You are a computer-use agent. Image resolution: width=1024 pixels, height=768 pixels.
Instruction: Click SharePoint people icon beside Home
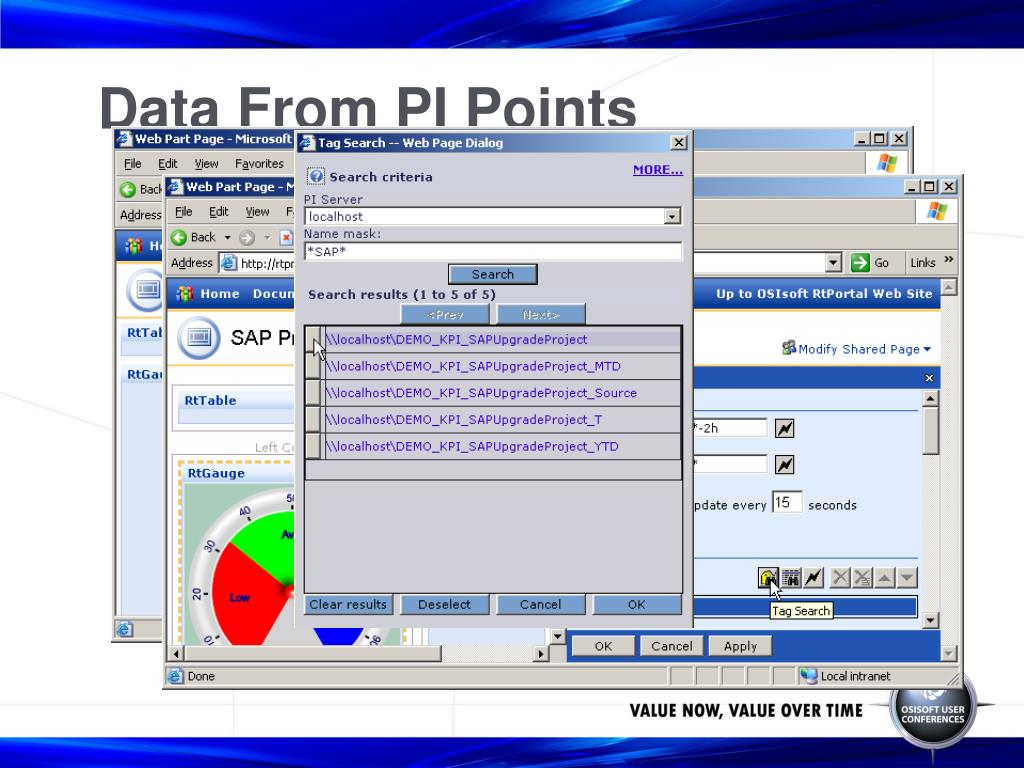pyautogui.click(x=185, y=294)
